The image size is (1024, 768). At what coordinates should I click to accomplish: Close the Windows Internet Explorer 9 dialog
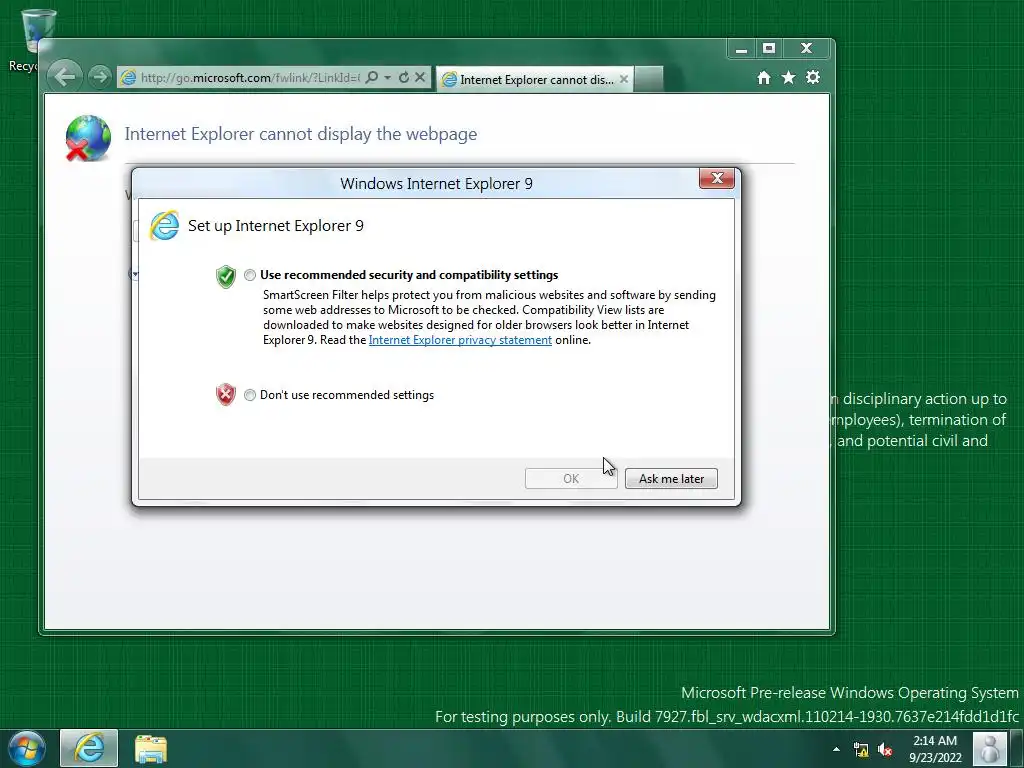click(716, 178)
